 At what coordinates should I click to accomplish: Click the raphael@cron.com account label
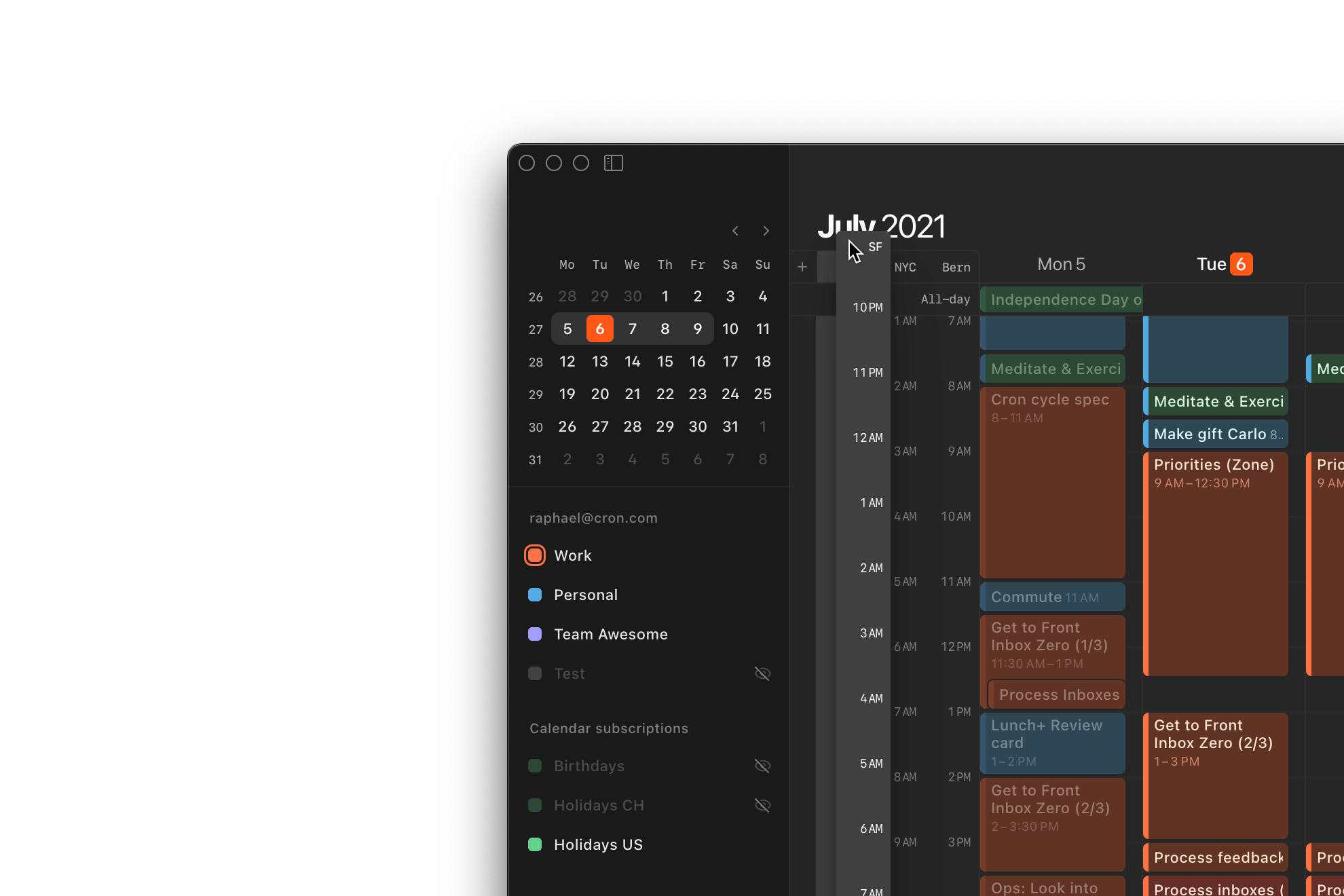592,518
